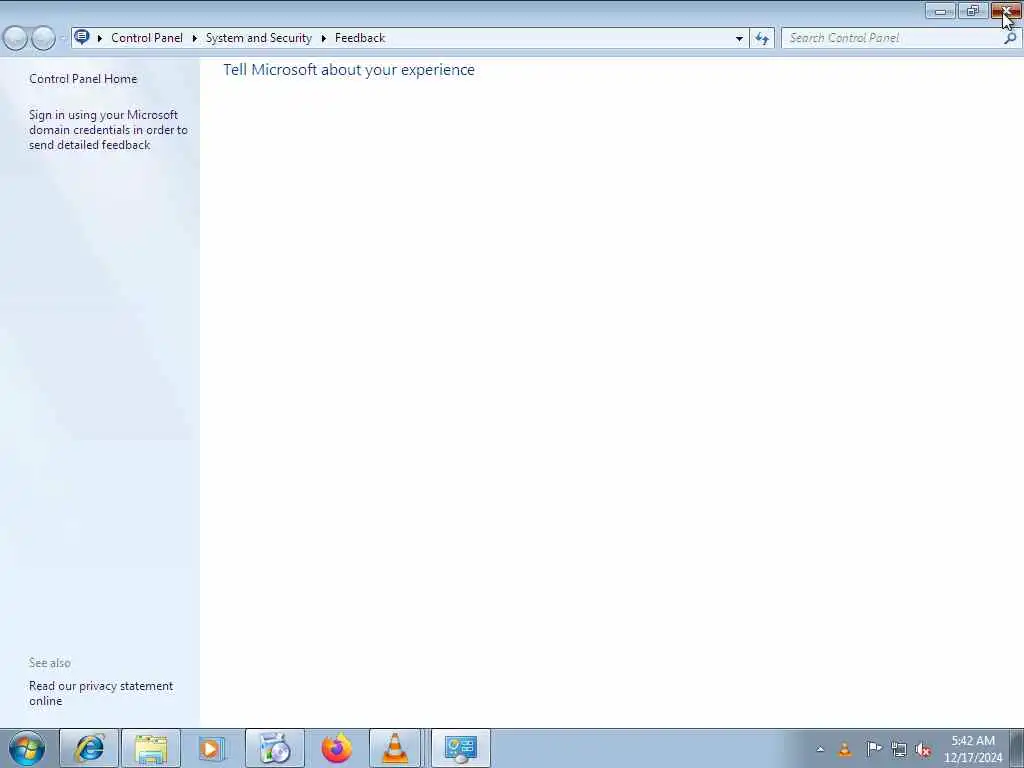Screen dimensions: 1024x768
Task: Open the network status tray icon
Action: (x=899, y=749)
